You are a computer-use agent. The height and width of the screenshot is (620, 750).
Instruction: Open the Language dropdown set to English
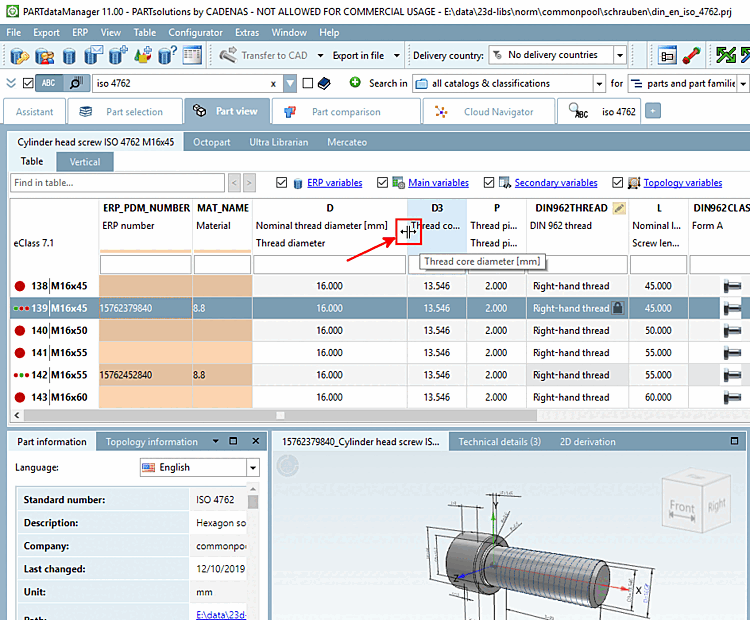pyautogui.click(x=252, y=467)
